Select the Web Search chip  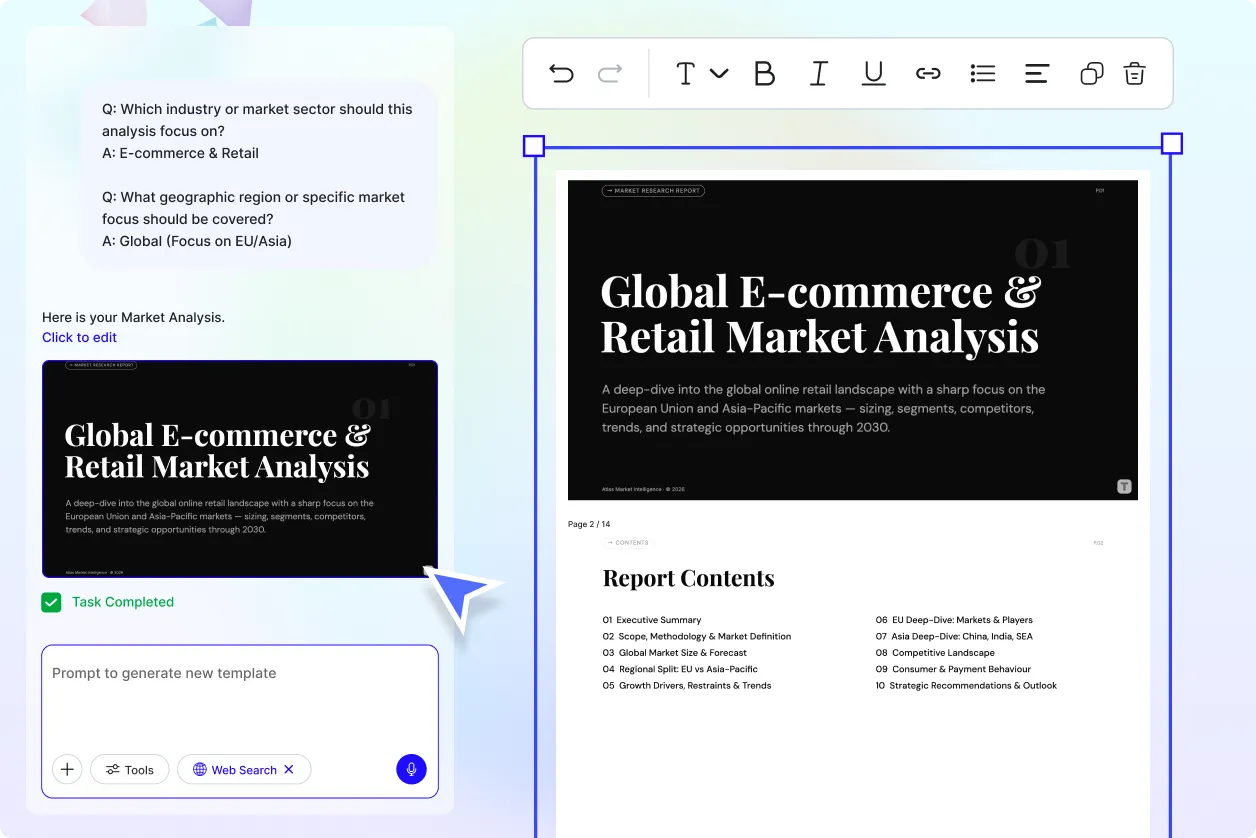click(244, 769)
